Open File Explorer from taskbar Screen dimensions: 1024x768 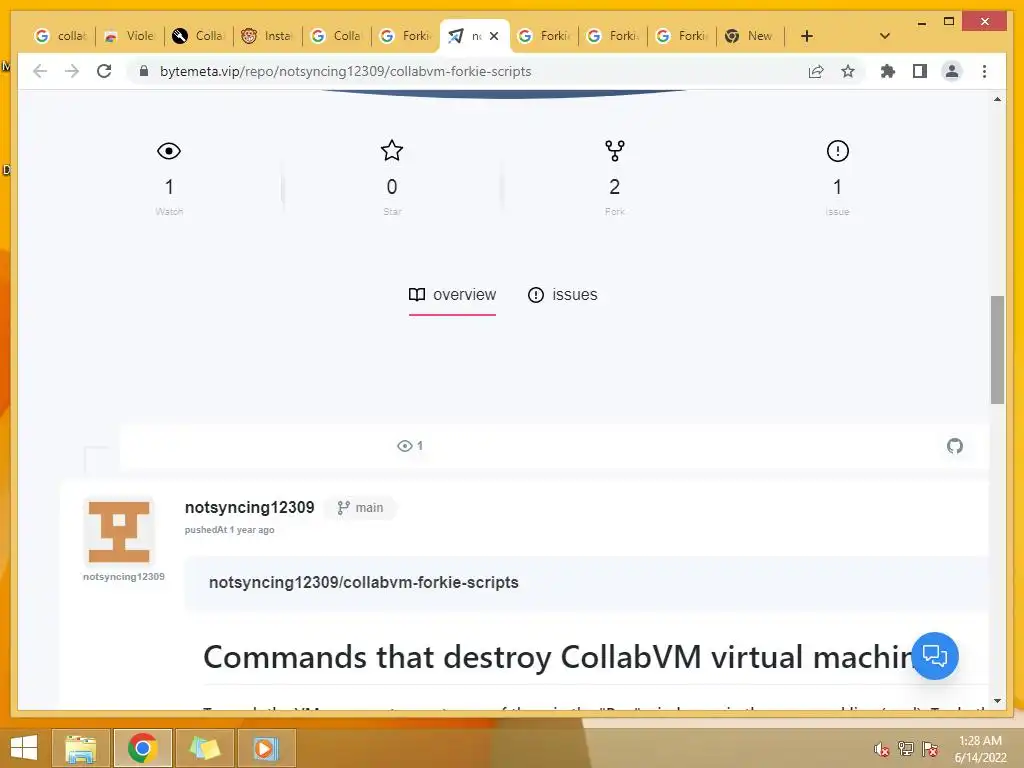(81, 748)
